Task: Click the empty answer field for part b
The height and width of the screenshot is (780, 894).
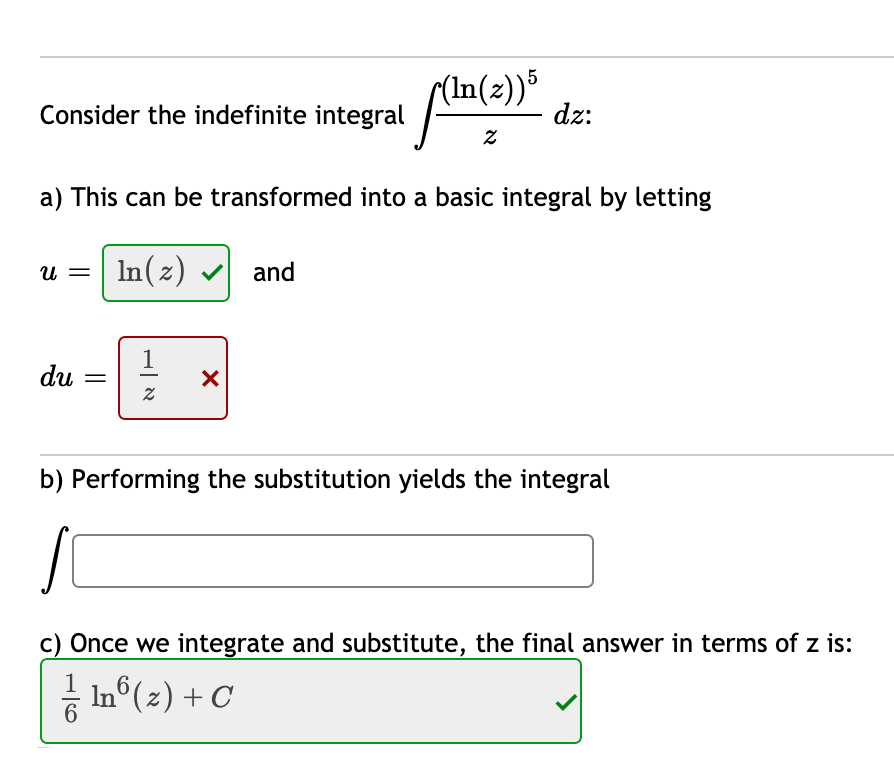Action: (x=331, y=560)
